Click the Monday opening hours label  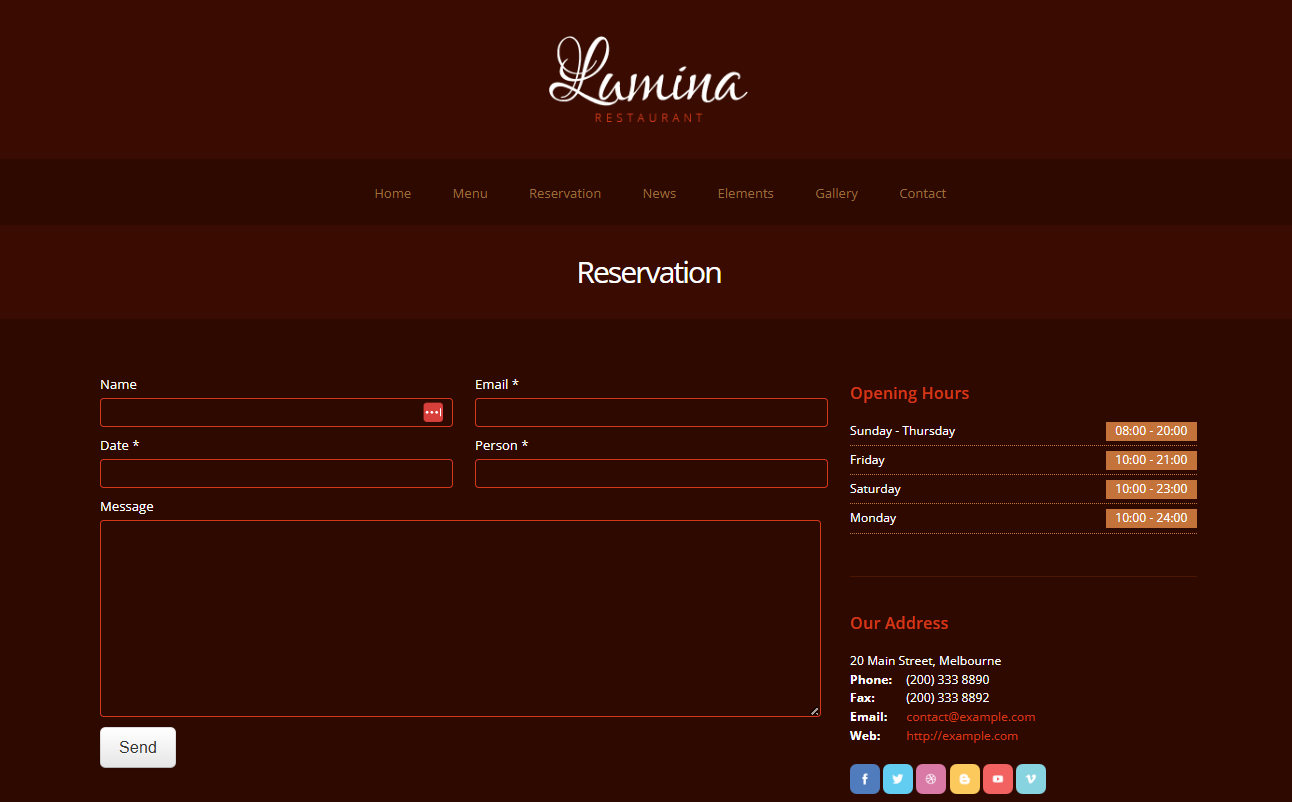(x=873, y=518)
